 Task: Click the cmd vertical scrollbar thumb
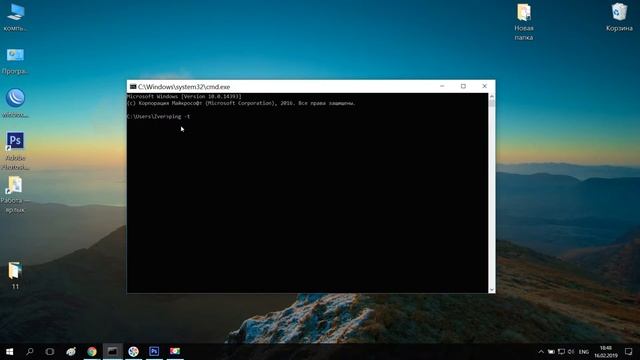[x=492, y=103]
